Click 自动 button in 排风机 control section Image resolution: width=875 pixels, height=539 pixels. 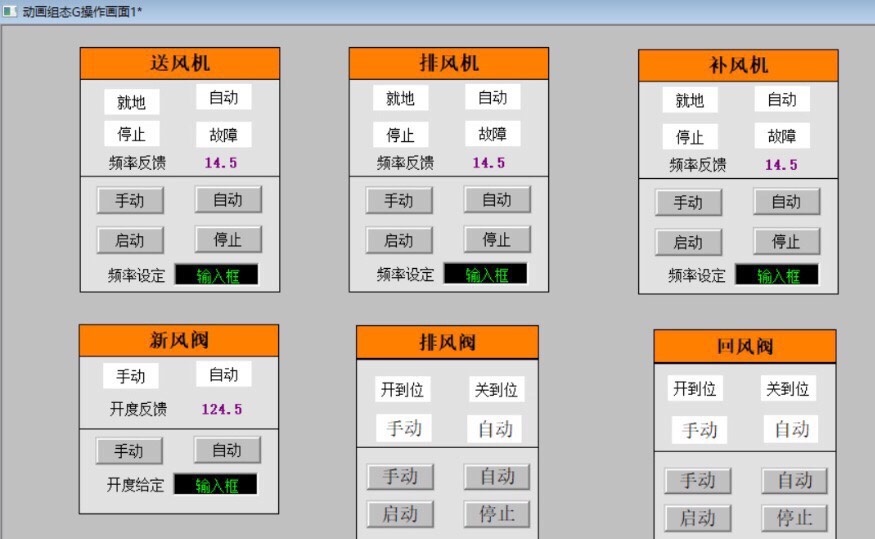coord(497,199)
